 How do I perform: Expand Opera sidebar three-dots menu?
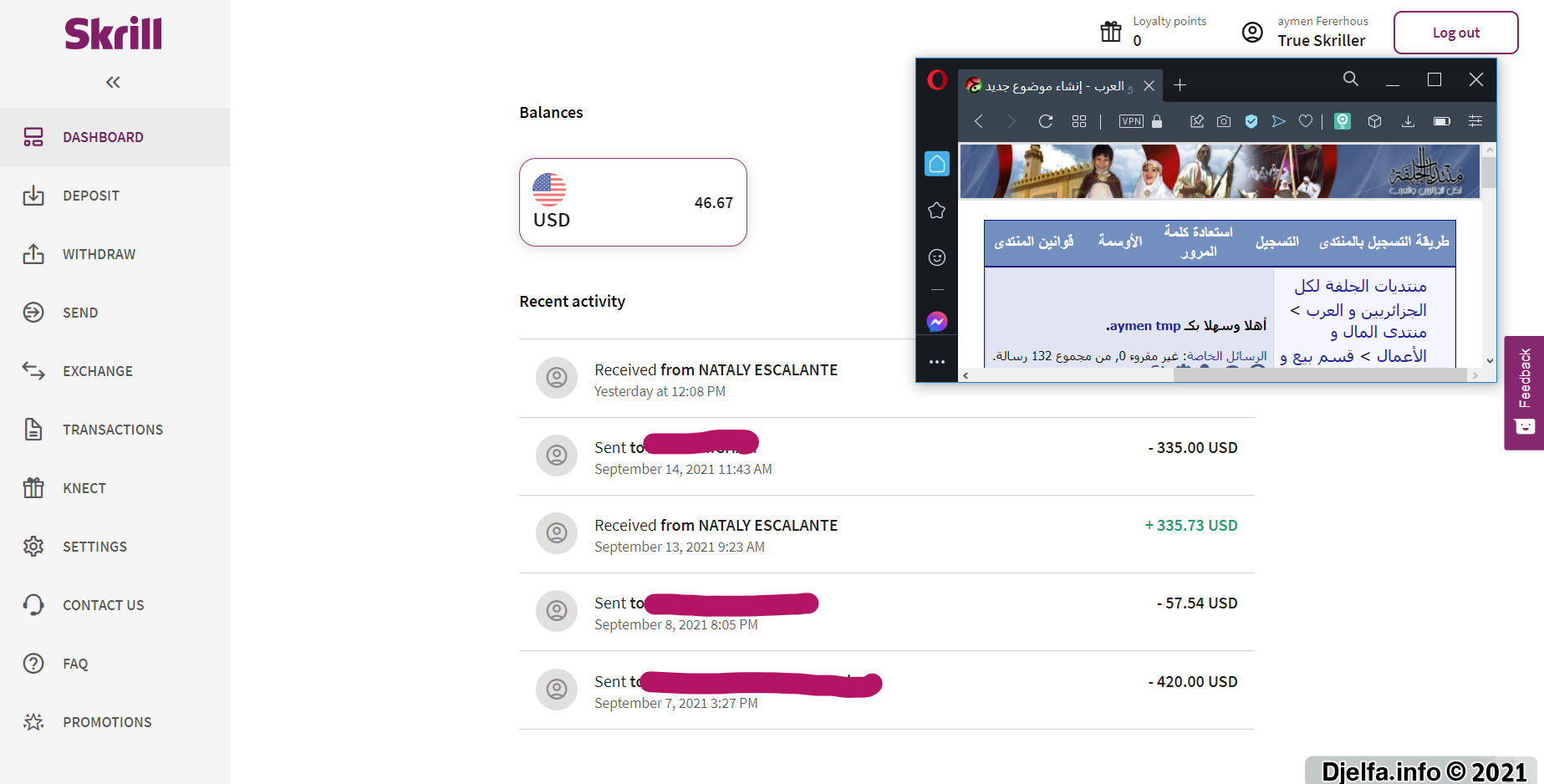point(937,362)
